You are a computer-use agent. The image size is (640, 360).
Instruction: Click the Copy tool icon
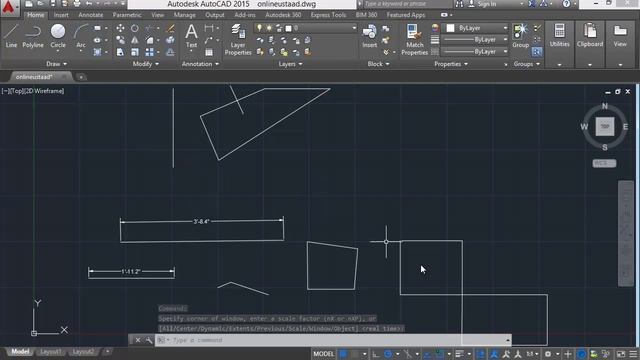pyautogui.click(x=120, y=40)
